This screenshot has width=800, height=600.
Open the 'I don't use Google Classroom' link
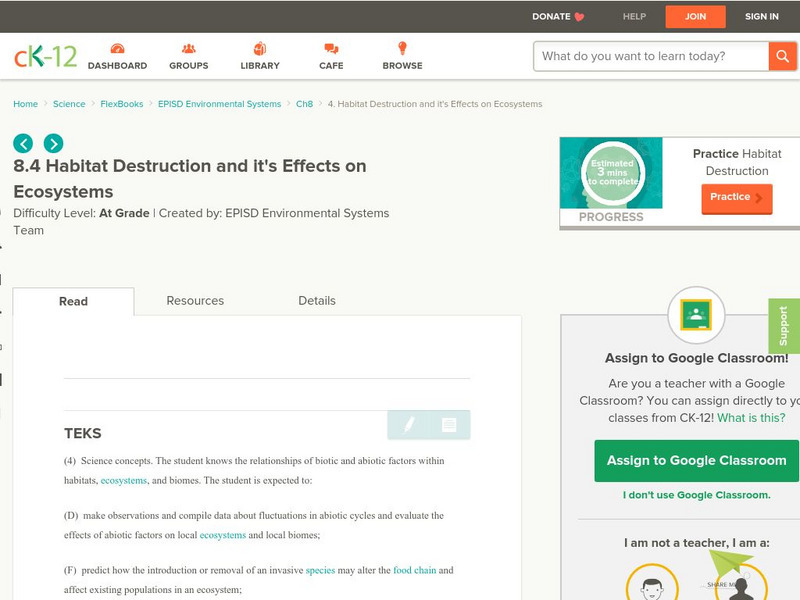pyautogui.click(x=696, y=495)
